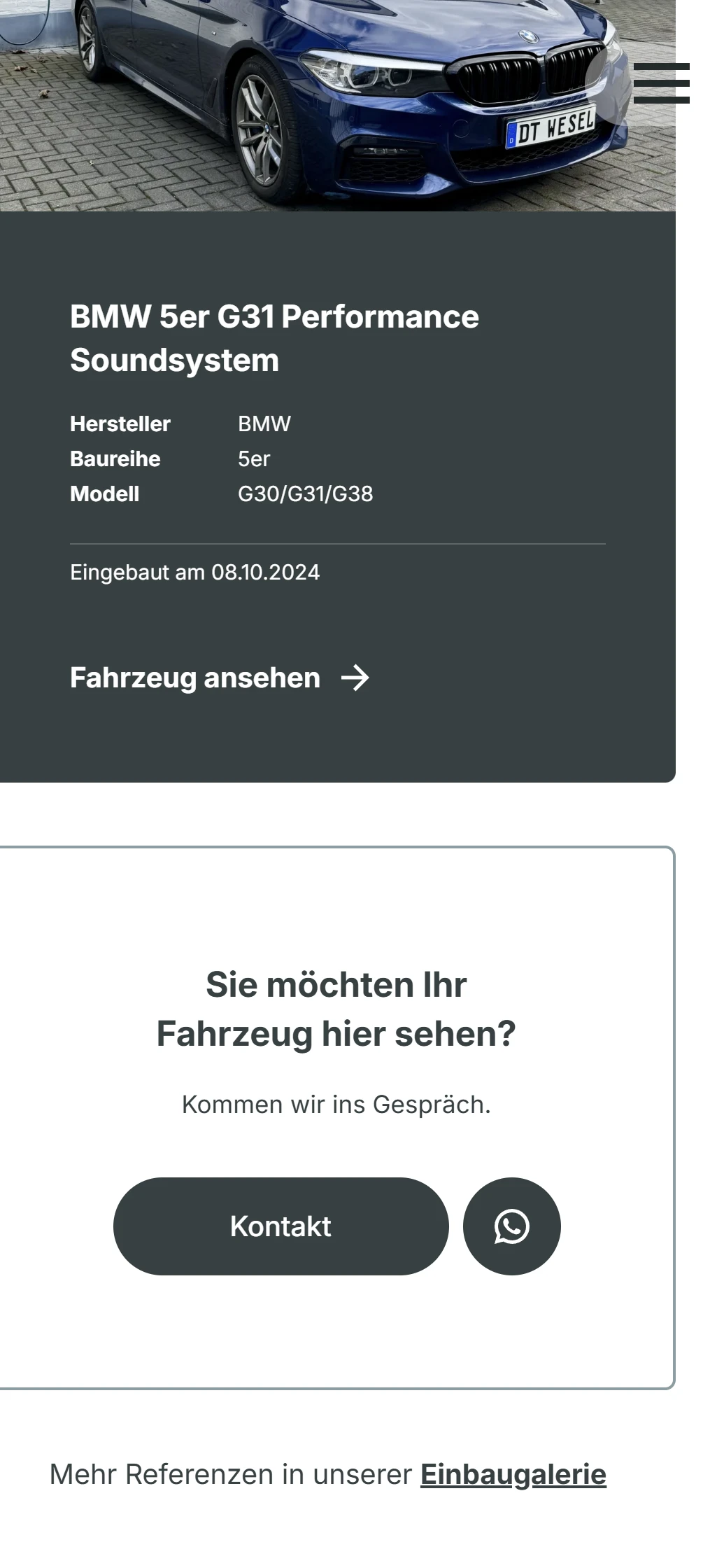The height and width of the screenshot is (1568, 724).
Task: Open the Kontakt button
Action: click(x=281, y=1226)
